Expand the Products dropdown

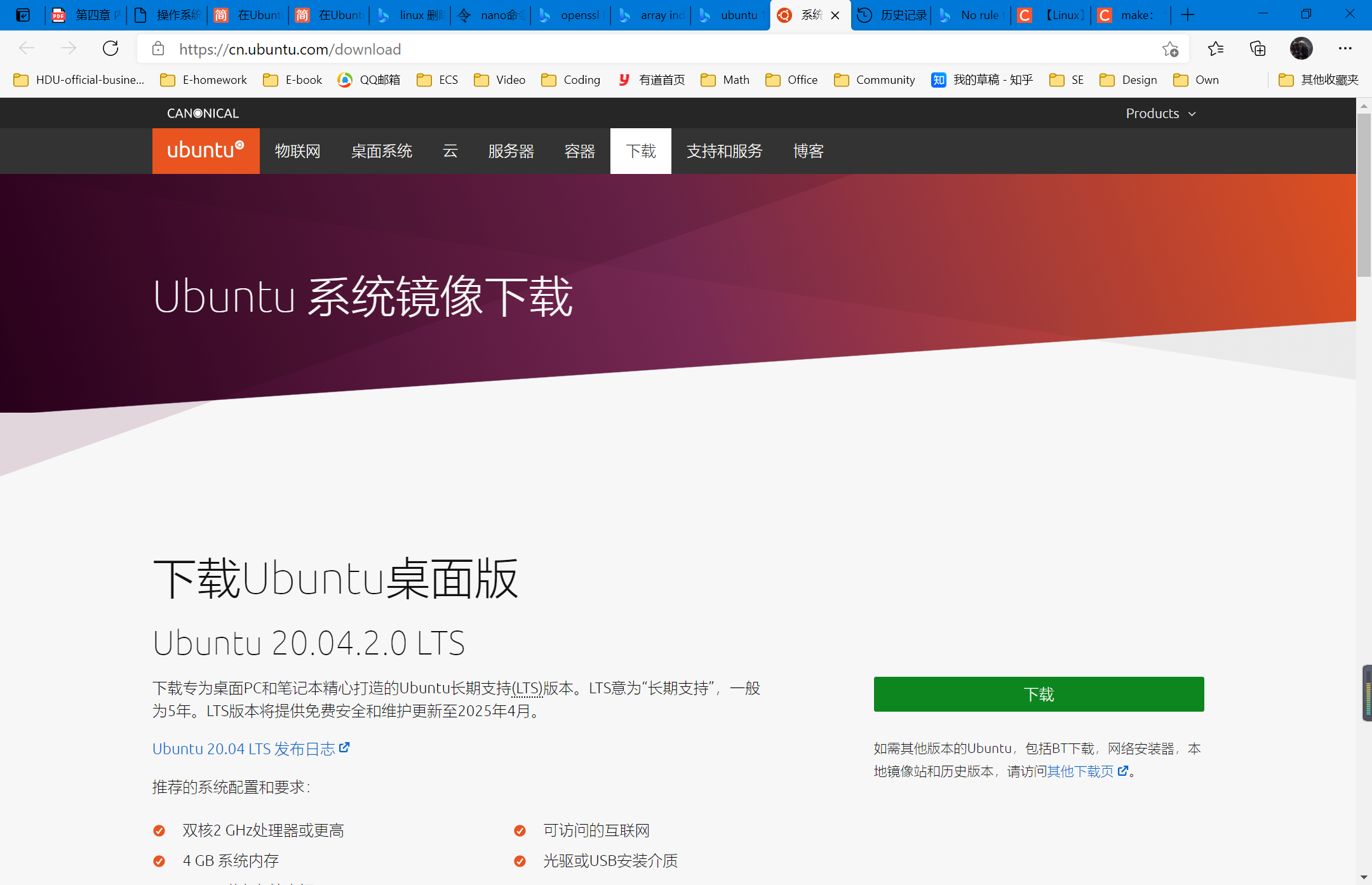[x=1160, y=112]
